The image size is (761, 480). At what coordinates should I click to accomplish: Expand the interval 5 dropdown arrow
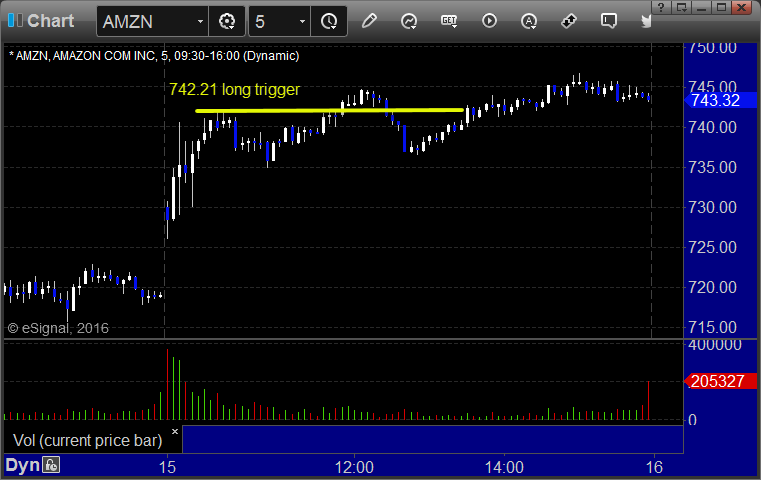tap(302, 22)
